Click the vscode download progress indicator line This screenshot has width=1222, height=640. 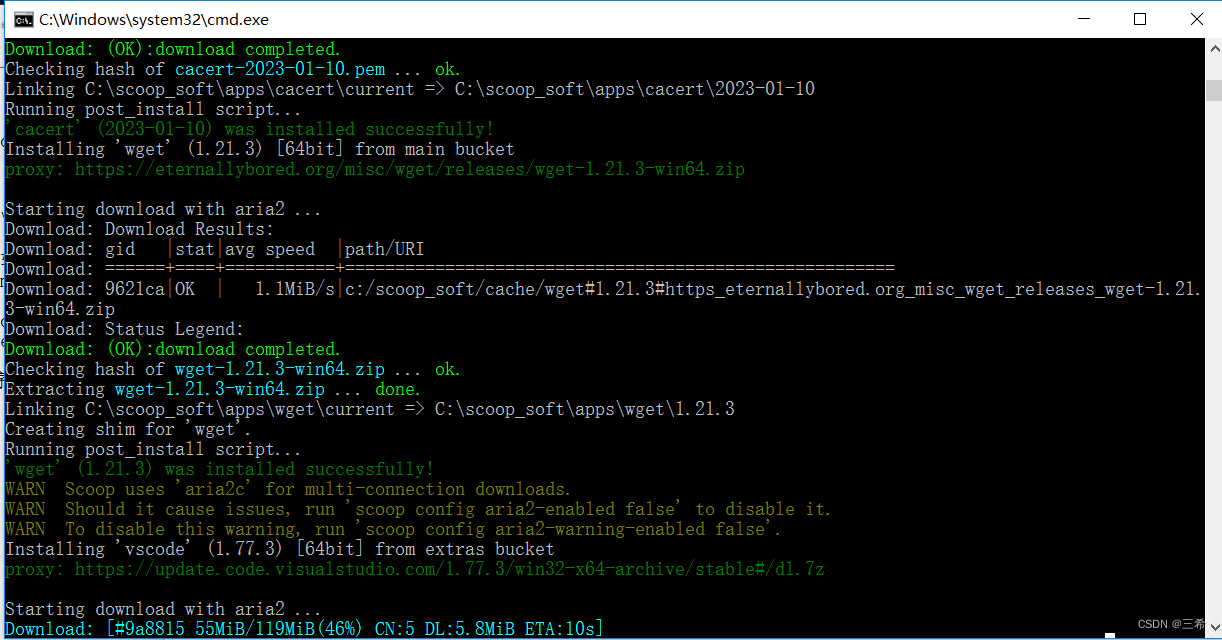[x=300, y=628]
